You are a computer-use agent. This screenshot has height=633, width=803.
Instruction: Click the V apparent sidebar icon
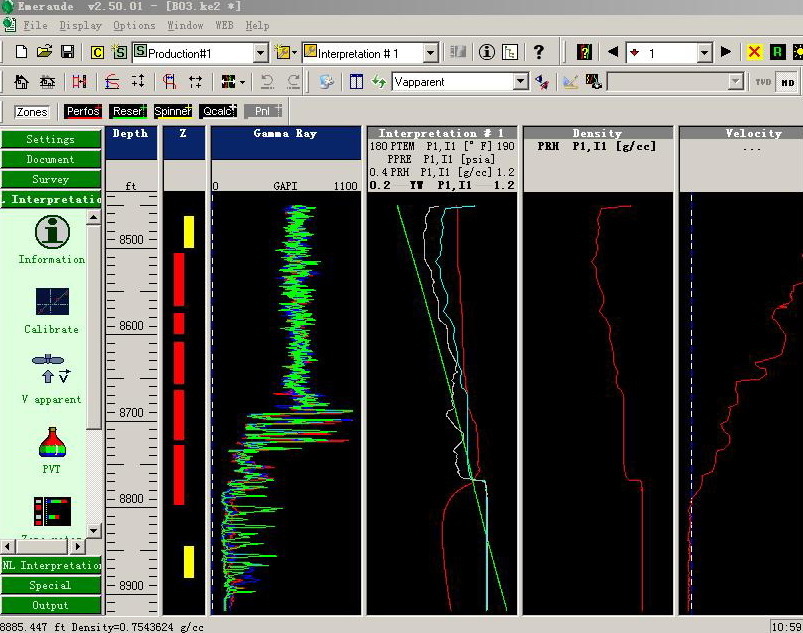pyautogui.click(x=51, y=371)
